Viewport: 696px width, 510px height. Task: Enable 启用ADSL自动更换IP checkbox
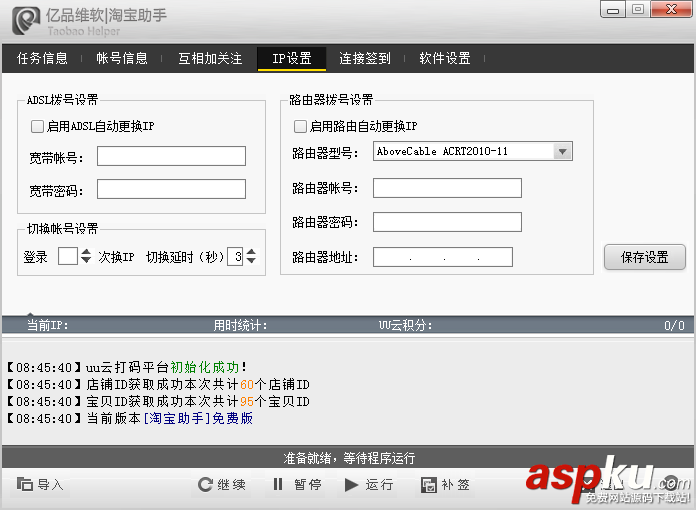click(x=37, y=127)
